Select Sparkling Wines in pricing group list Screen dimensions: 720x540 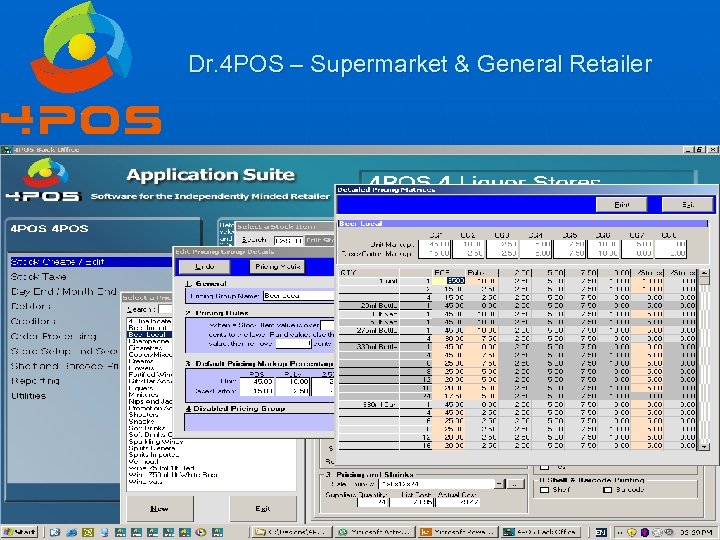coord(156,442)
